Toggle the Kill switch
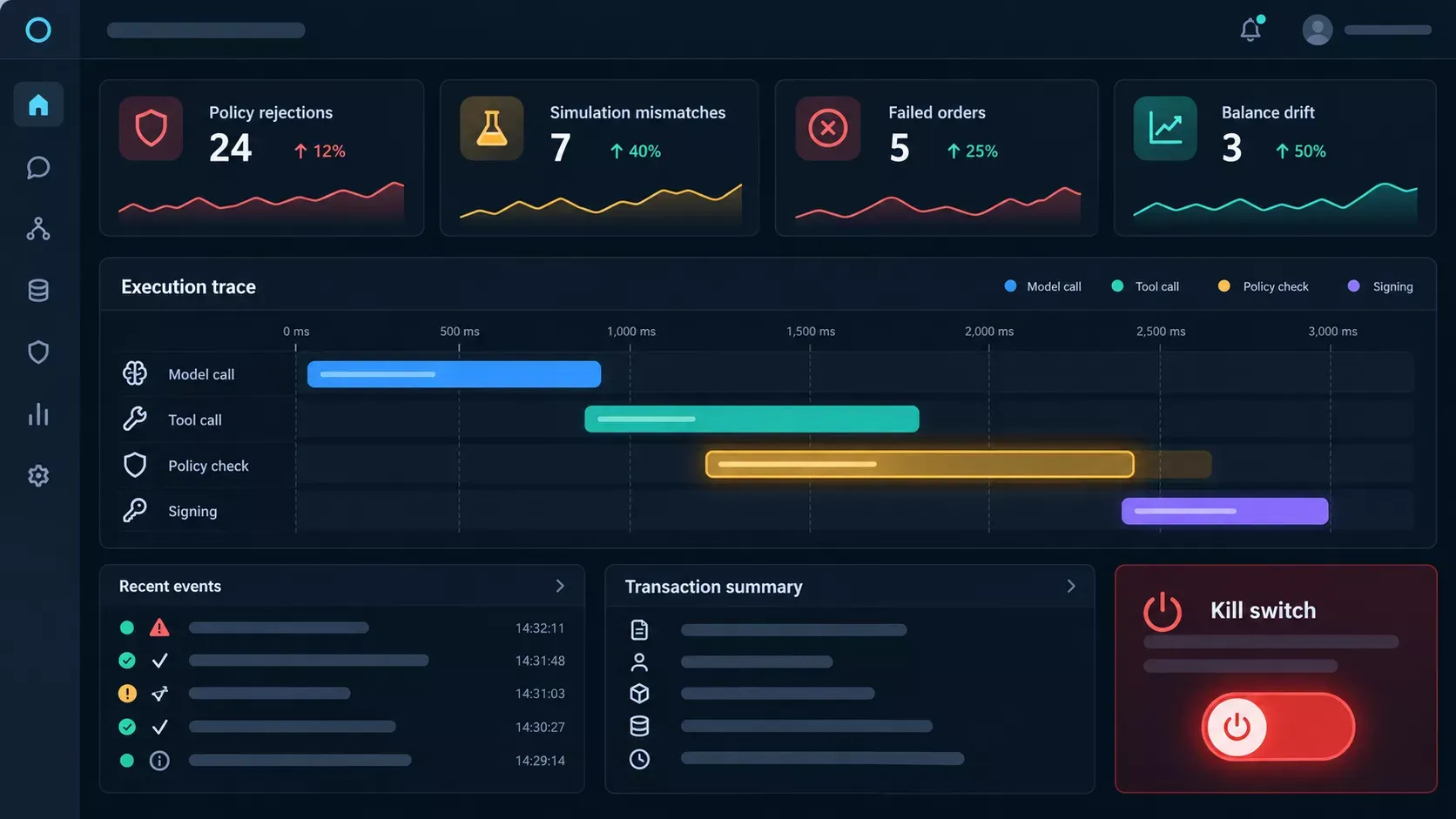 point(1278,727)
